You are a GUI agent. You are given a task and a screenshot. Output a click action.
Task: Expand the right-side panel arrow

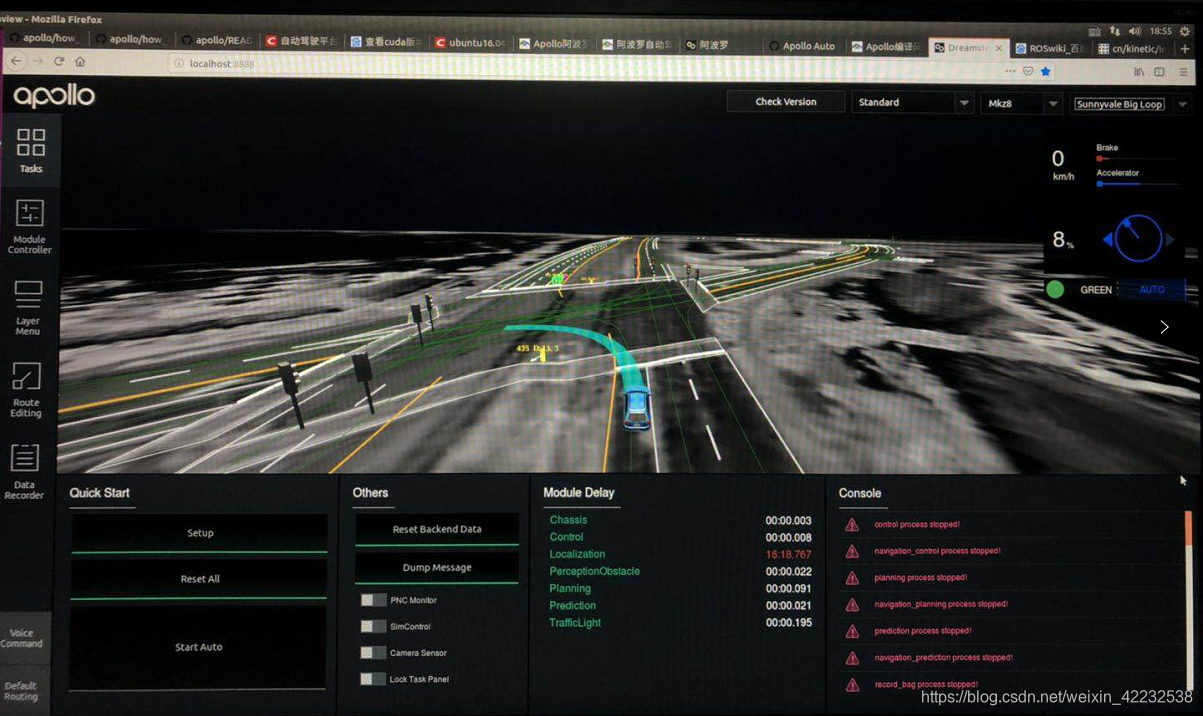(1164, 327)
